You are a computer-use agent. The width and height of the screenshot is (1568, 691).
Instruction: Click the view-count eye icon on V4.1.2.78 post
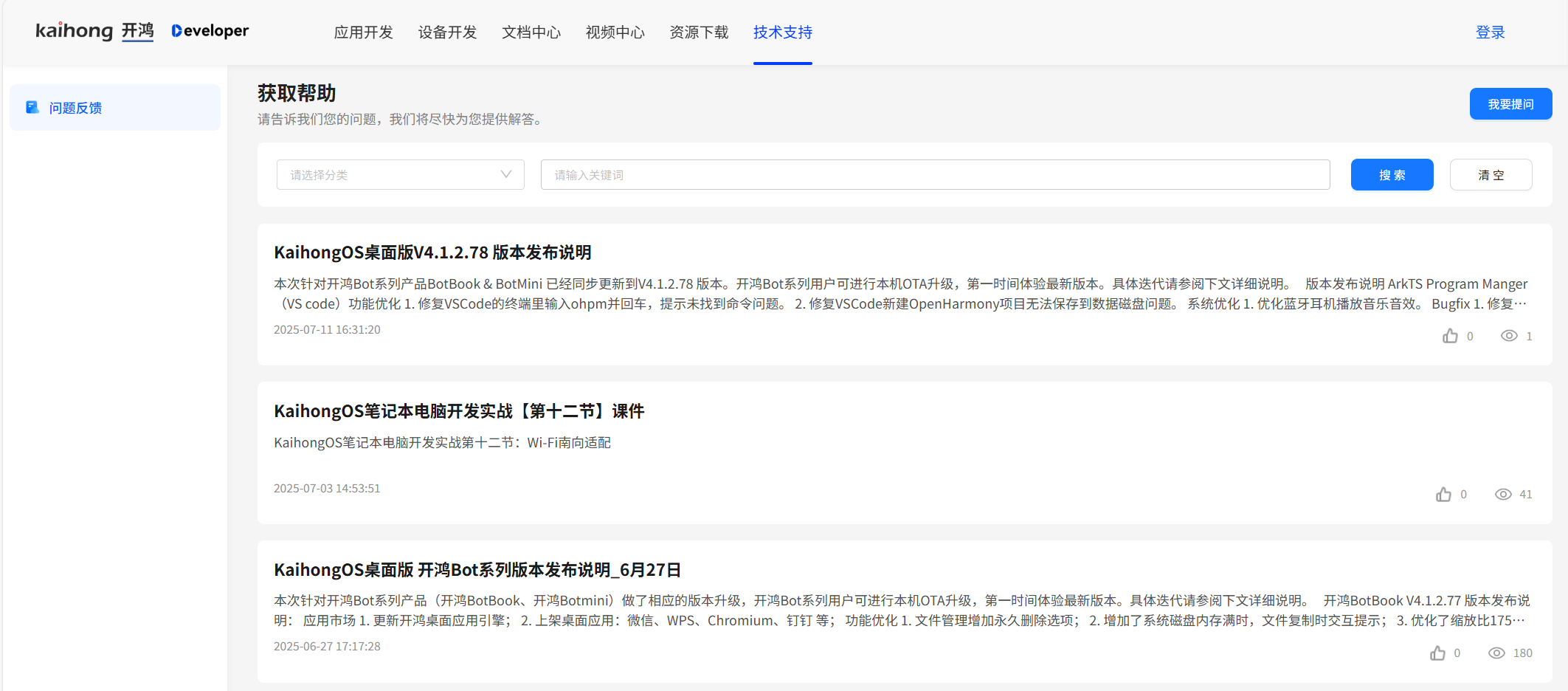(1509, 336)
